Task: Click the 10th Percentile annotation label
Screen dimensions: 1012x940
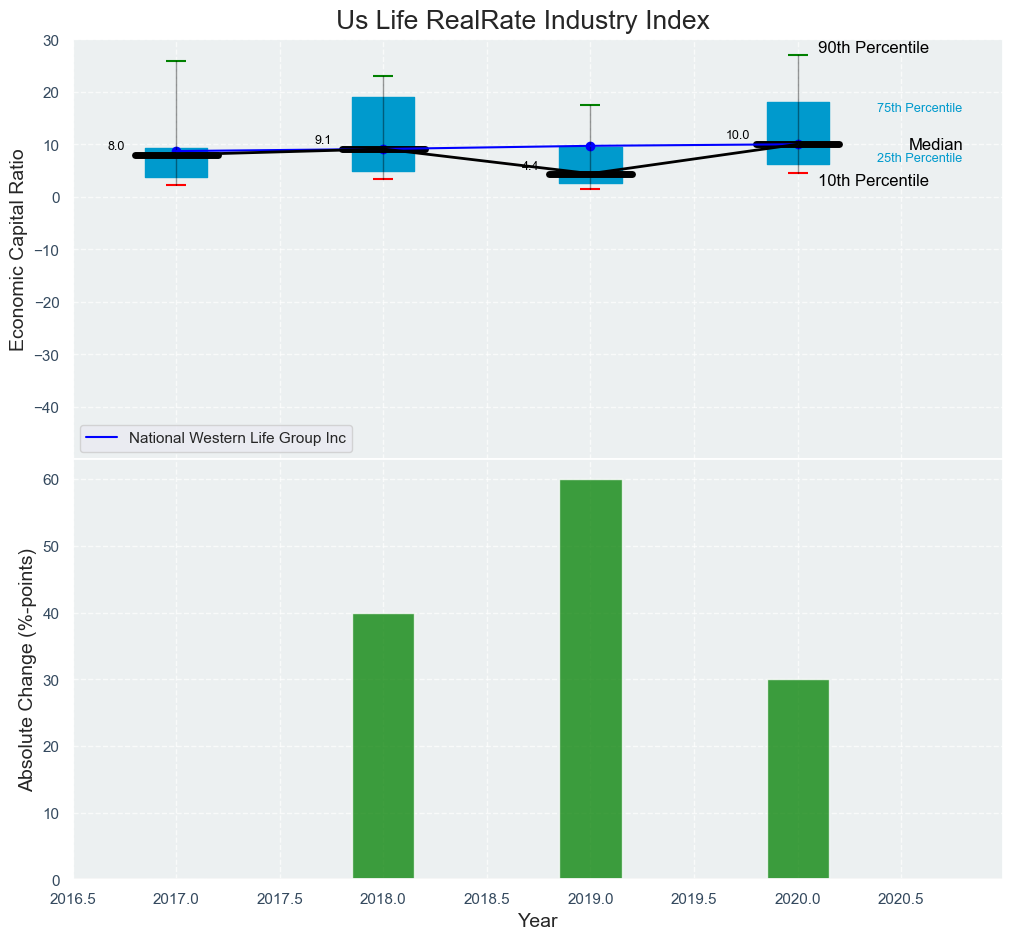Action: pos(873,181)
